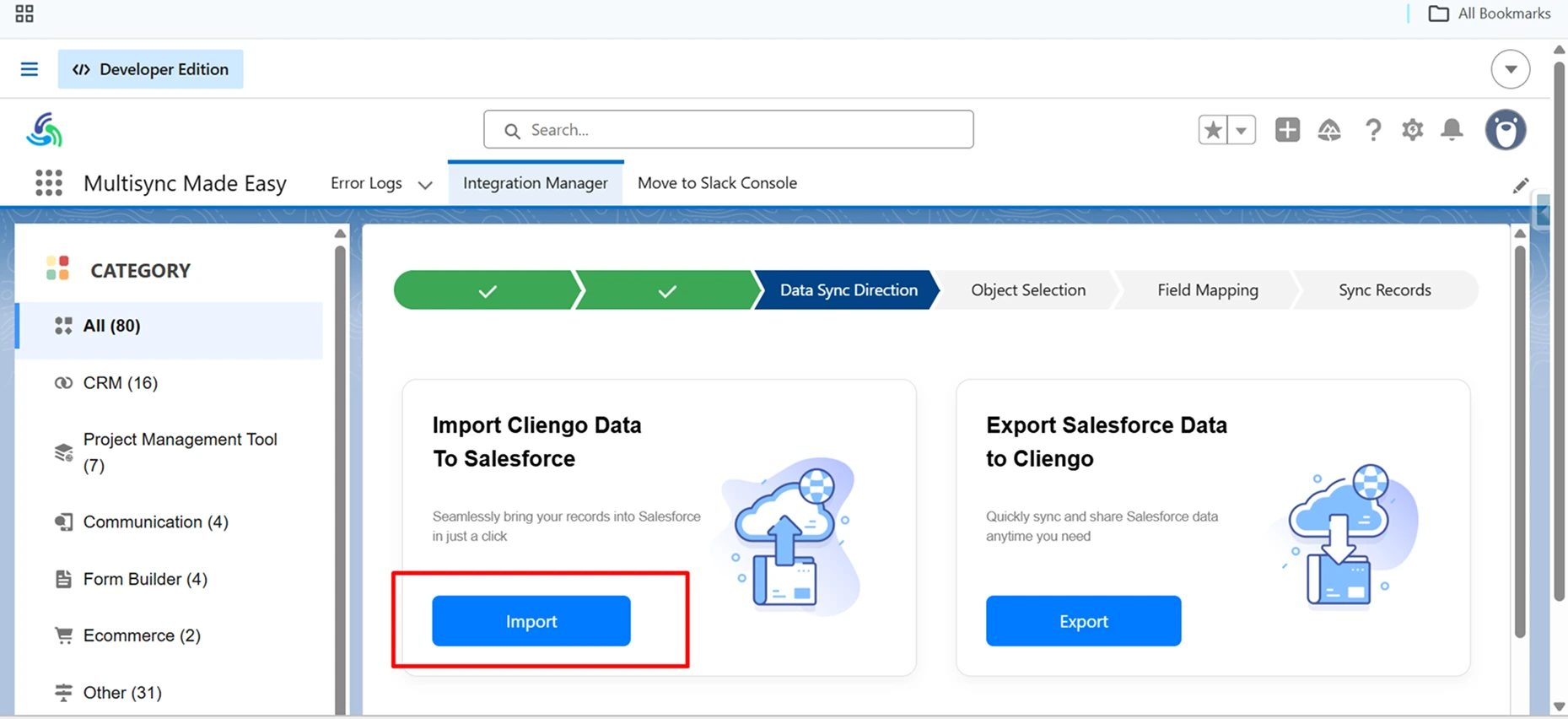The width and height of the screenshot is (1568, 719).
Task: Click the Developer Edition badge
Action: coord(150,69)
